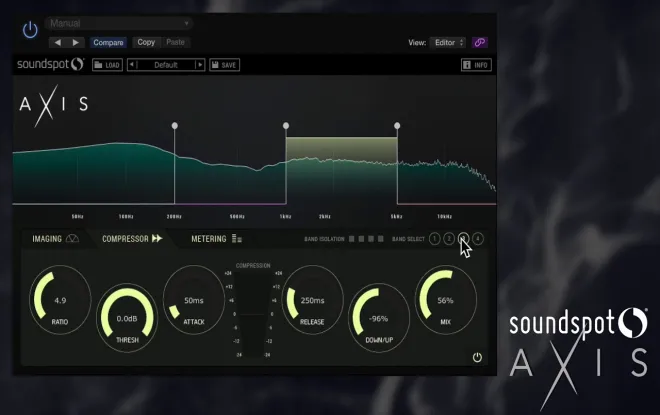Go to previous preset with left arrow
The width and height of the screenshot is (660, 415).
click(x=58, y=42)
